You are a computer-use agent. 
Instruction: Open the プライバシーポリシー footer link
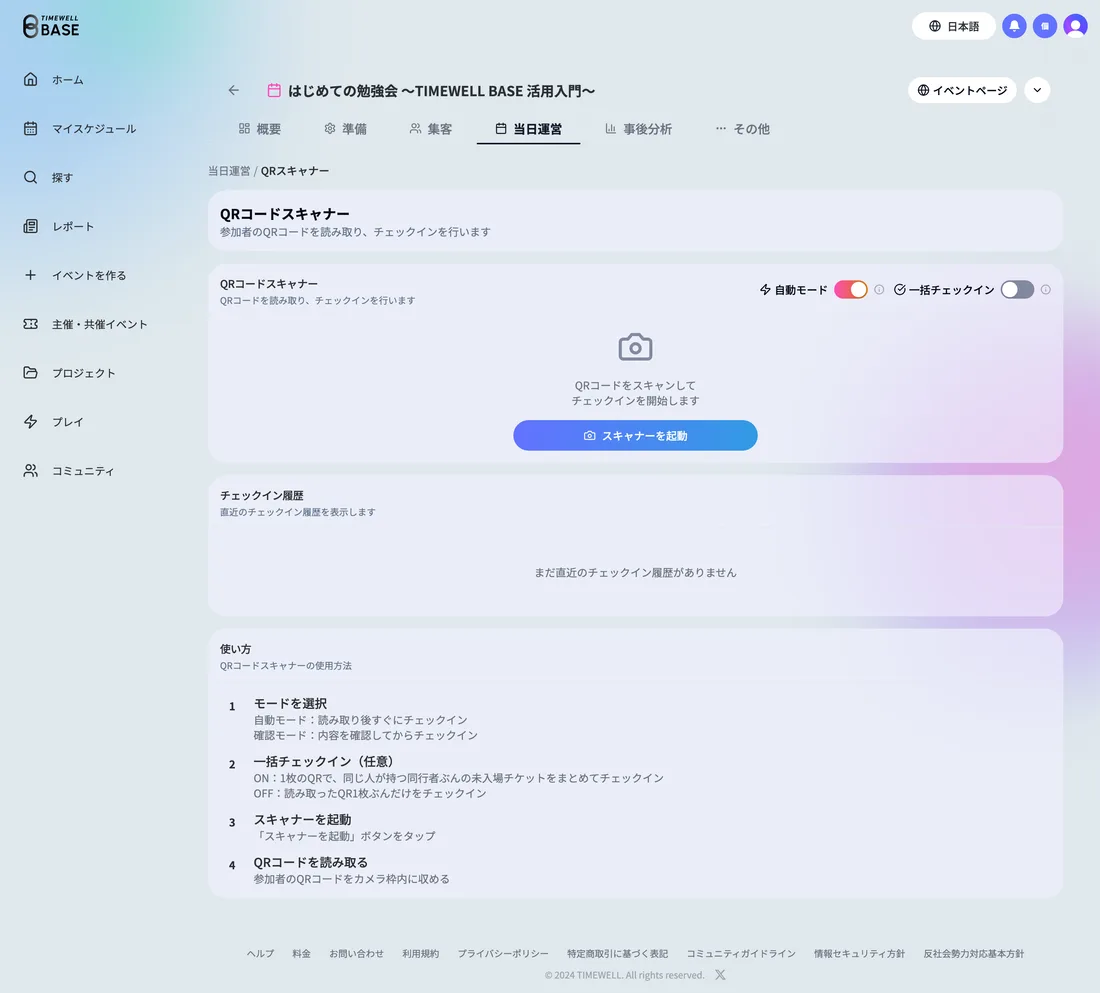[x=503, y=953]
